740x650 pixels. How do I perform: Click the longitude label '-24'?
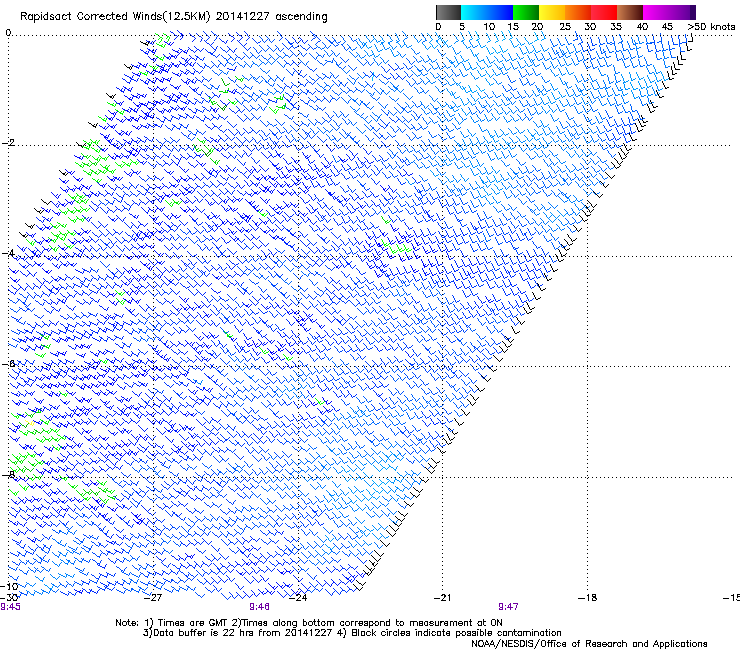(x=298, y=598)
